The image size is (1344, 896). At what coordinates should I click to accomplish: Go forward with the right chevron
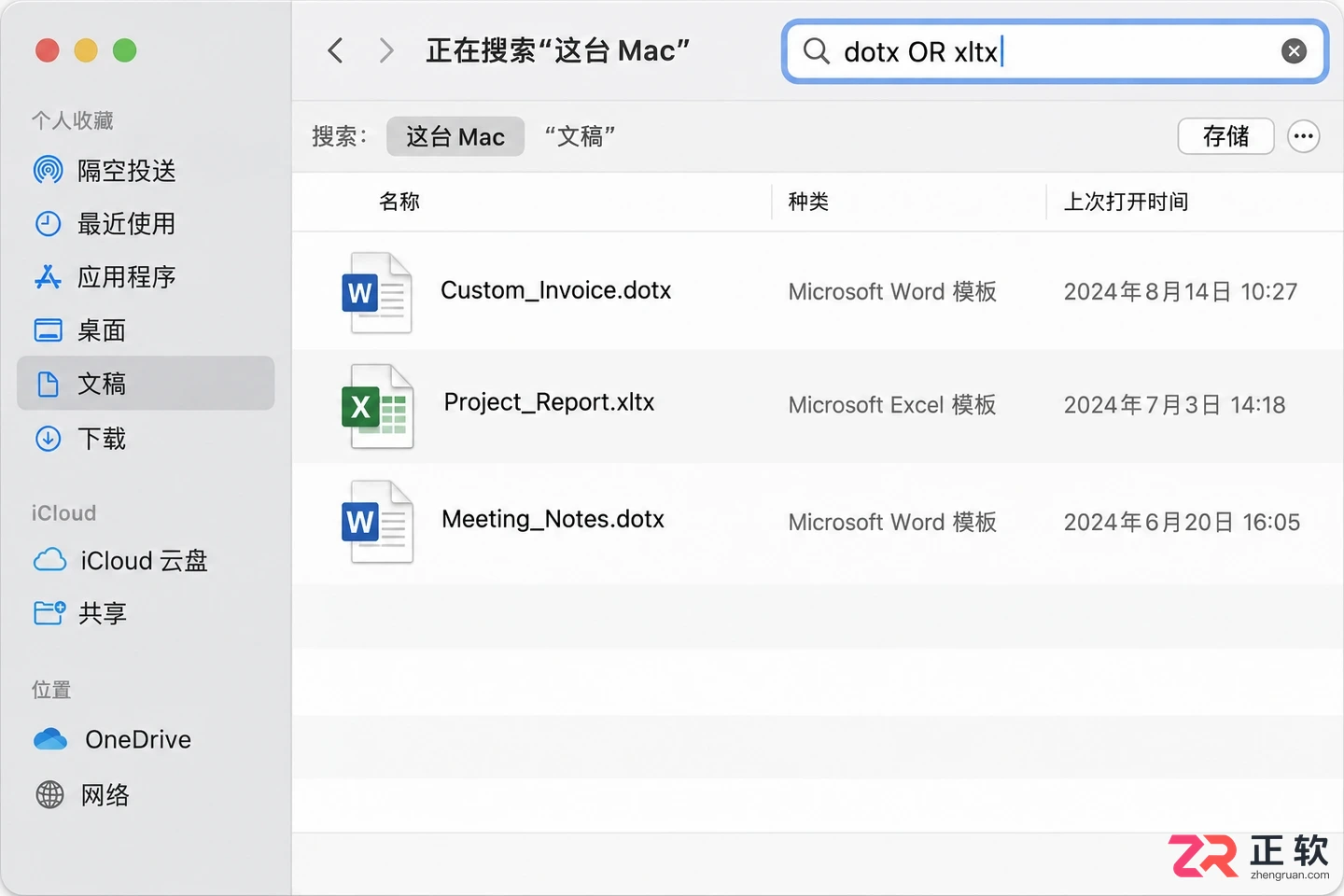click(386, 50)
